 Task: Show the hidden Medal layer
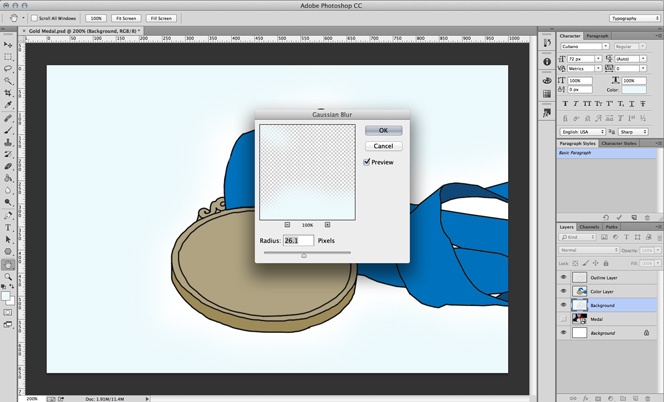tap(563, 319)
